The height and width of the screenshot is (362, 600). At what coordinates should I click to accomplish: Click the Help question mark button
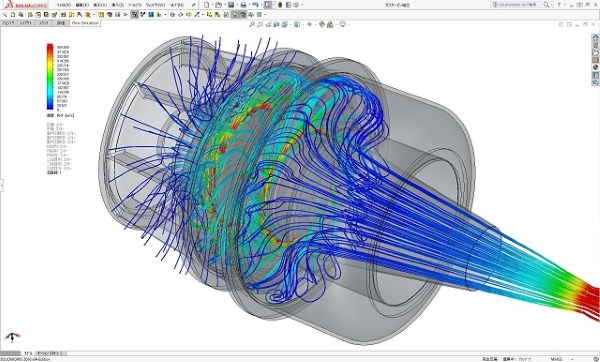click(x=559, y=5)
